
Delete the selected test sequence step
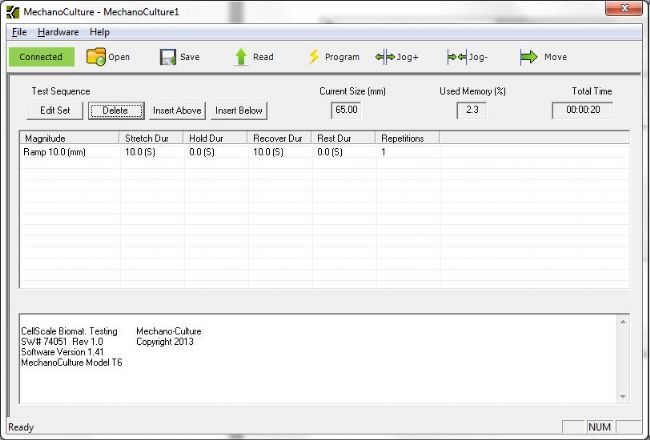click(116, 110)
